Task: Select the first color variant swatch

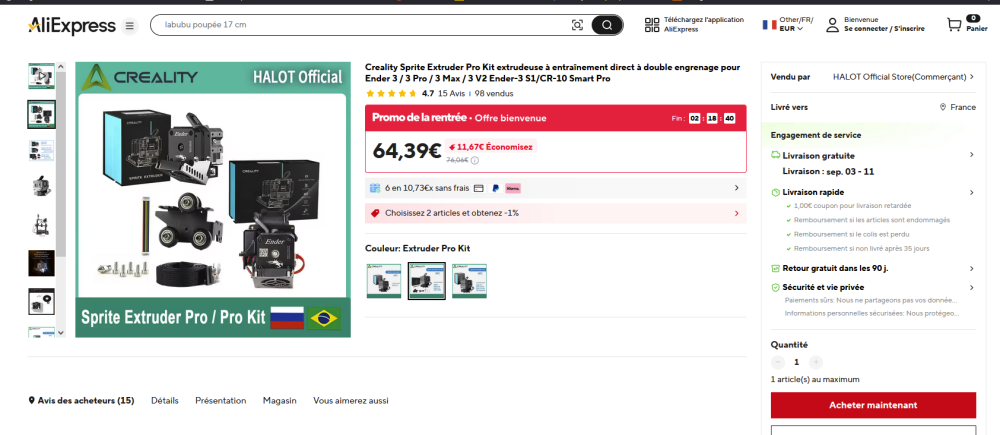Action: coord(384,281)
